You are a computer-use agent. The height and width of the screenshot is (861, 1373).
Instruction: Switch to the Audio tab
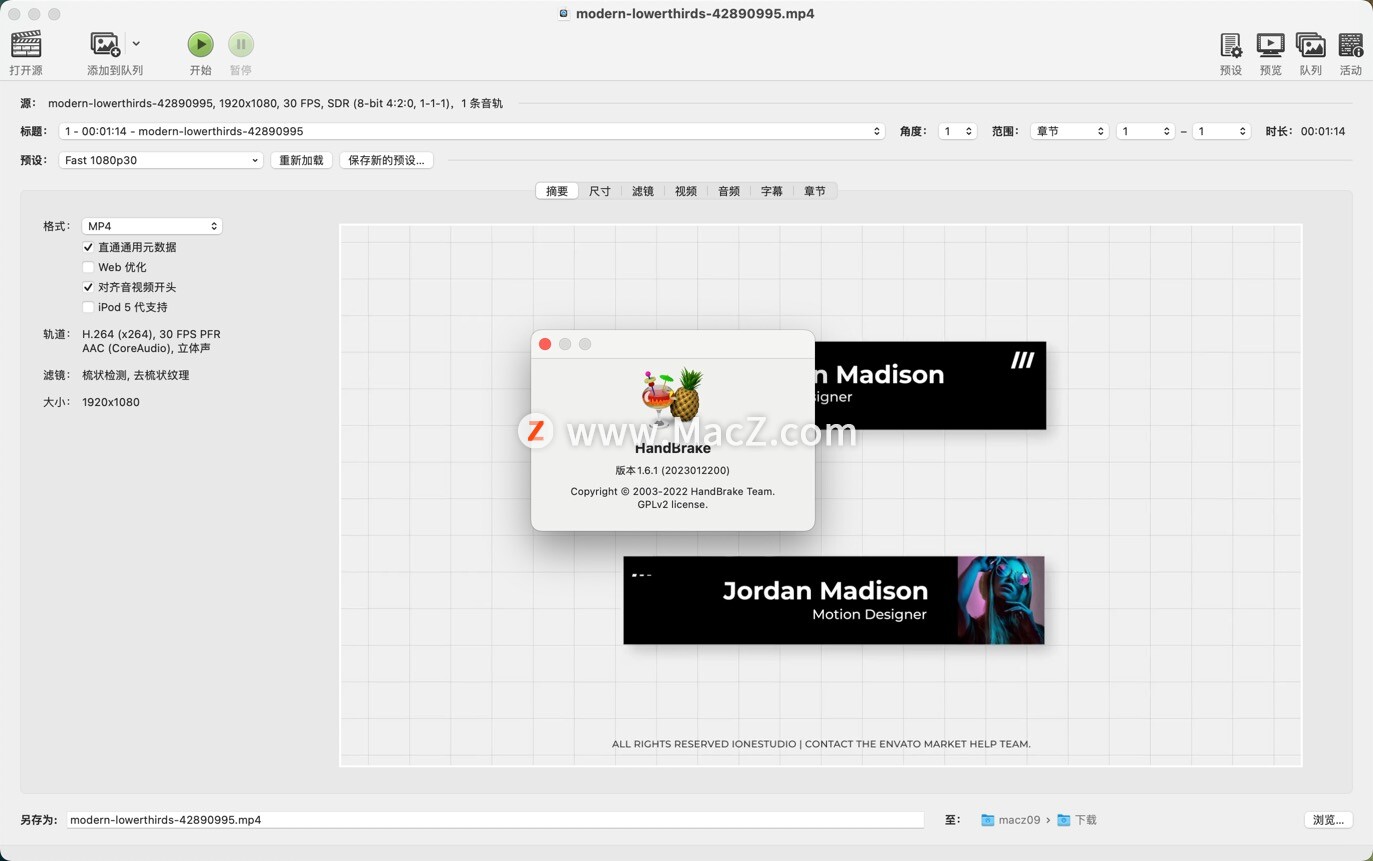[x=729, y=191]
